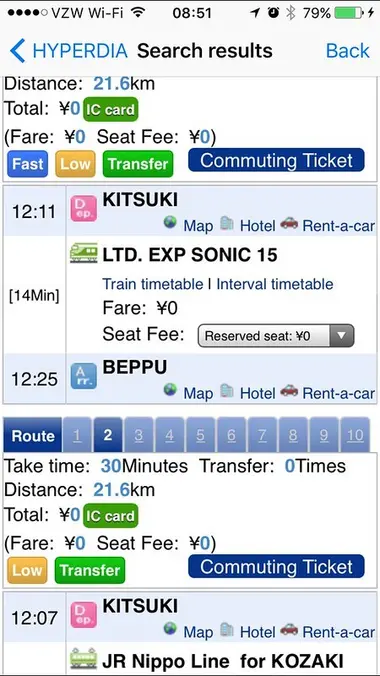Select route tab 3

(138, 435)
